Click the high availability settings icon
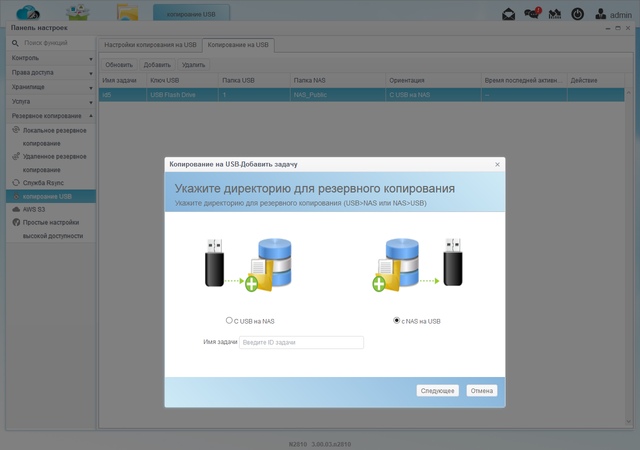Image resolution: width=640 pixels, height=450 pixels. tap(16, 222)
